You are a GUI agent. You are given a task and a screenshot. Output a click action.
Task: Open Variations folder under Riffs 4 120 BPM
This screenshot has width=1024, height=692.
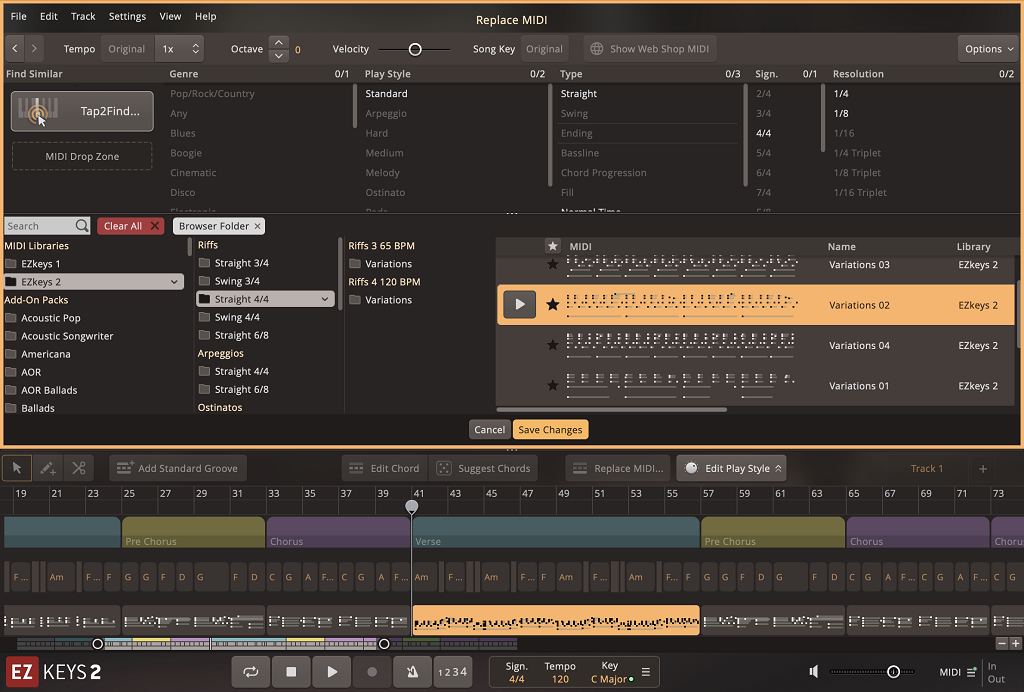tap(389, 300)
